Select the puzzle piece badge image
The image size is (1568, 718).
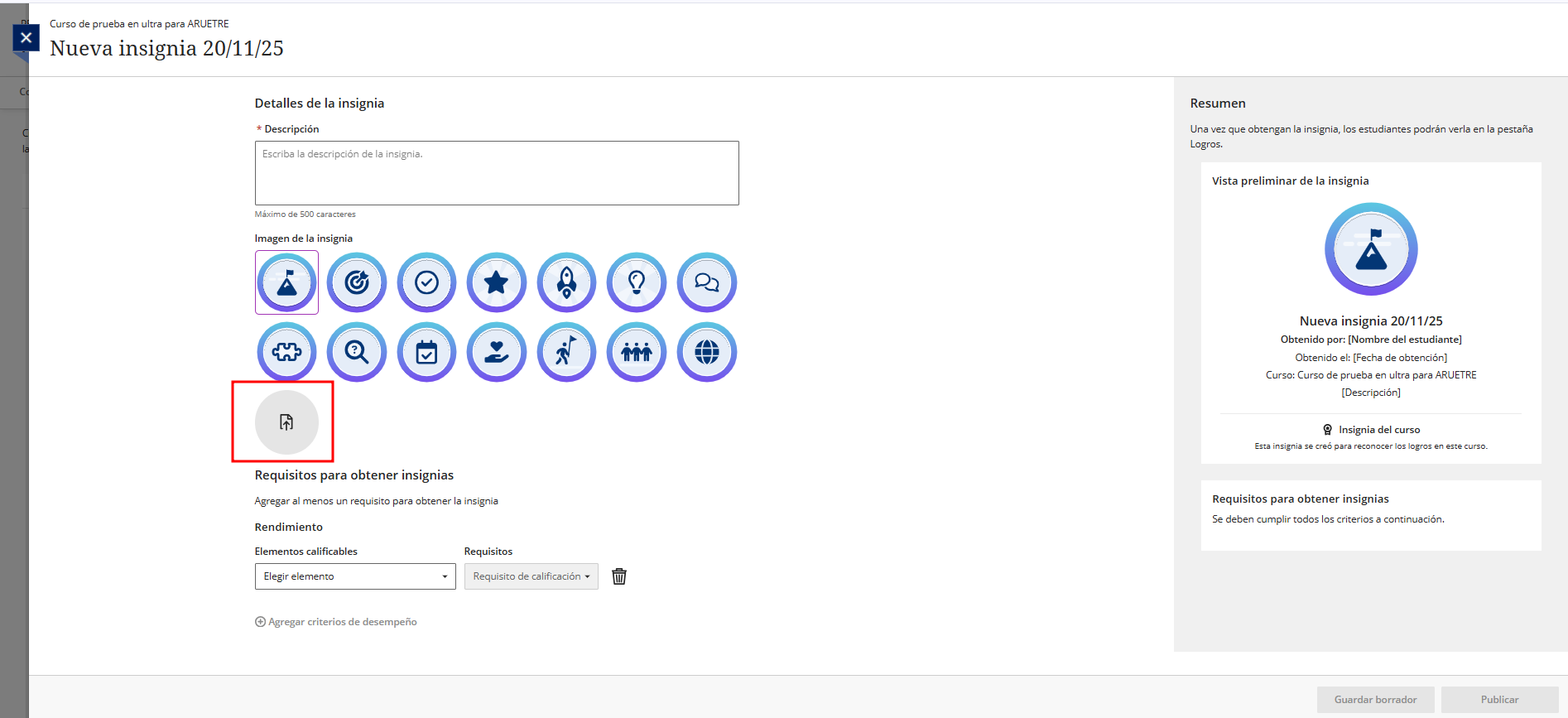coord(286,352)
